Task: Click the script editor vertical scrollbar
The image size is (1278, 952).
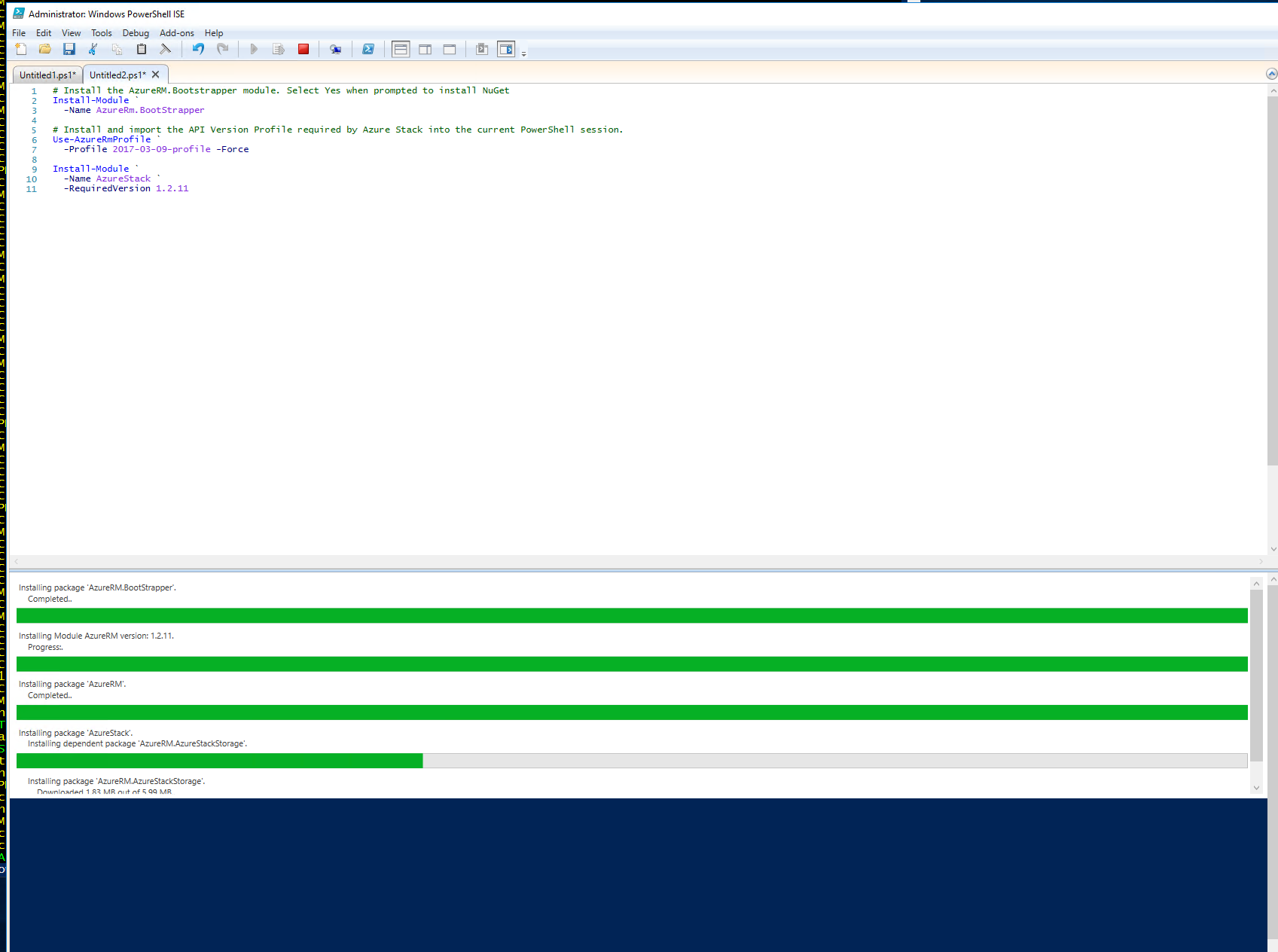Action: [x=1273, y=282]
